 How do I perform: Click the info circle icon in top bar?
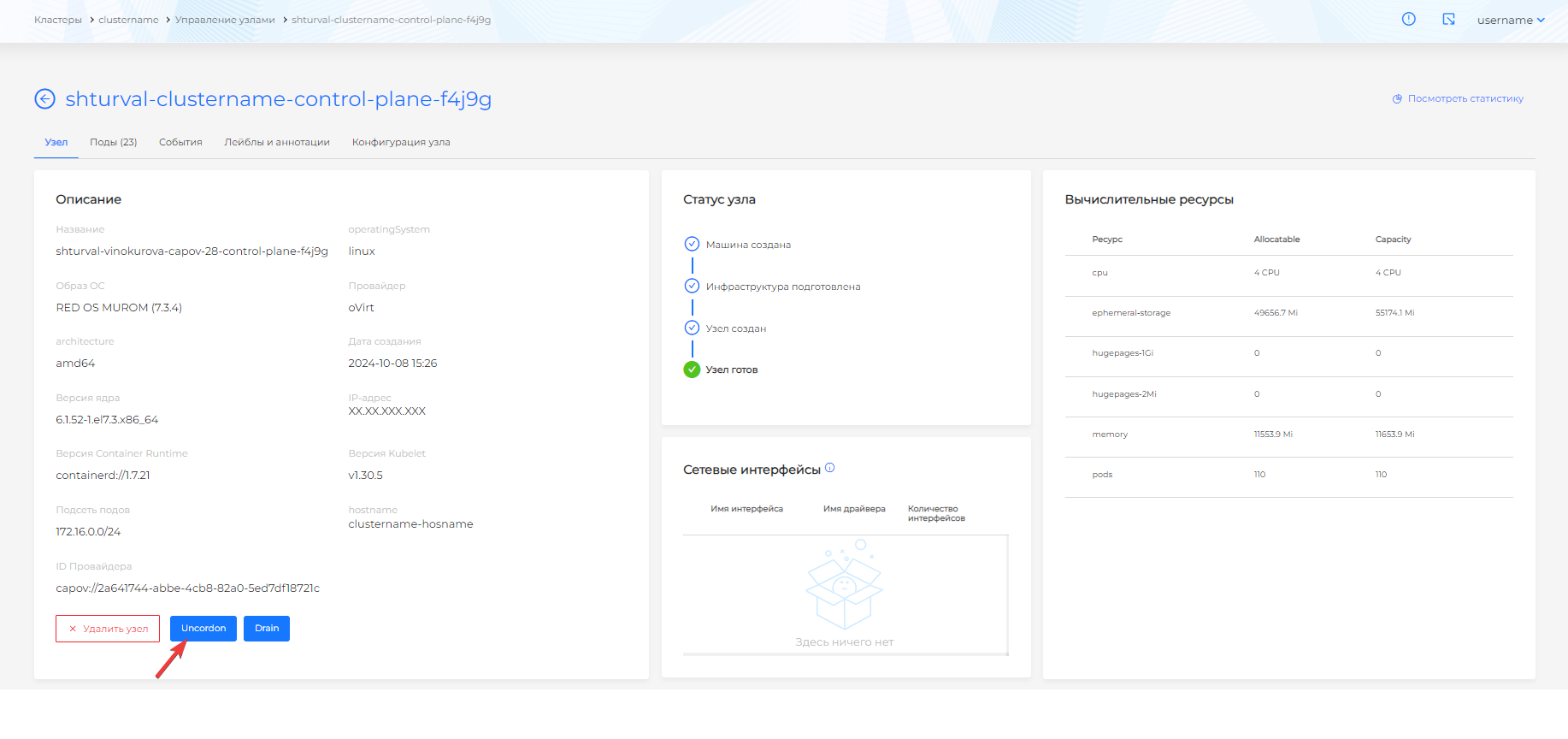(x=1409, y=19)
